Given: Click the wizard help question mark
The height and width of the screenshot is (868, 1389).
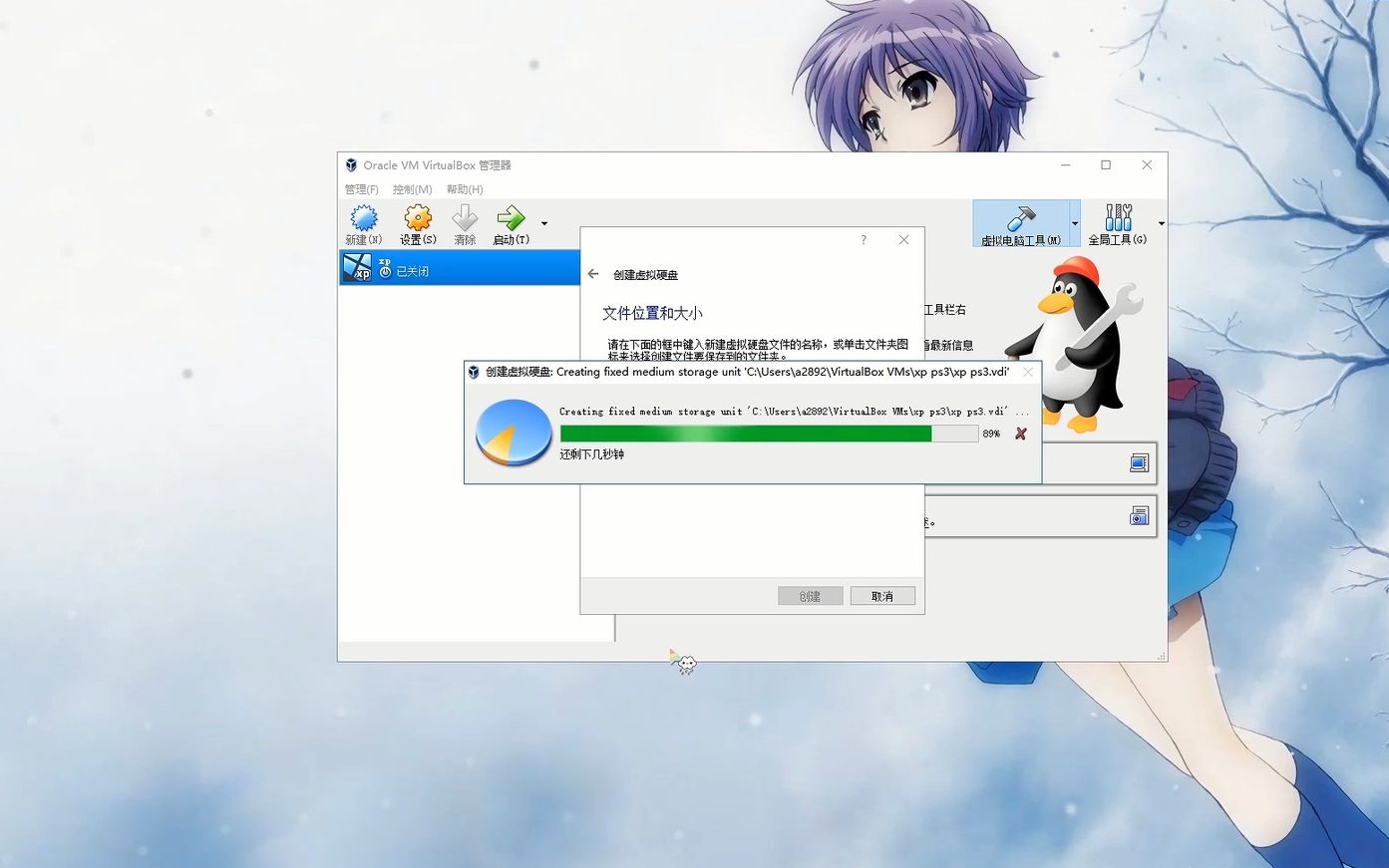Looking at the screenshot, I should 864,240.
